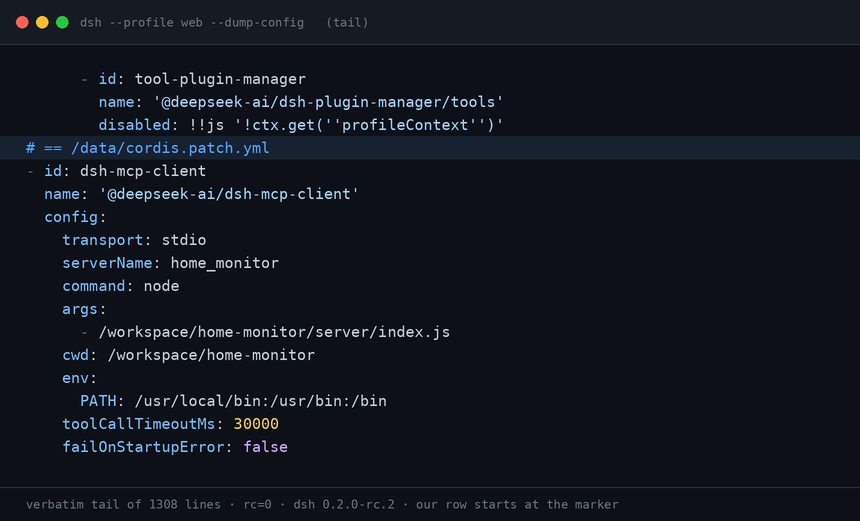Click the name value '@deepseek-ai/dsh-plugin-manager/tools'
The image size is (860, 521).
tap(328, 102)
